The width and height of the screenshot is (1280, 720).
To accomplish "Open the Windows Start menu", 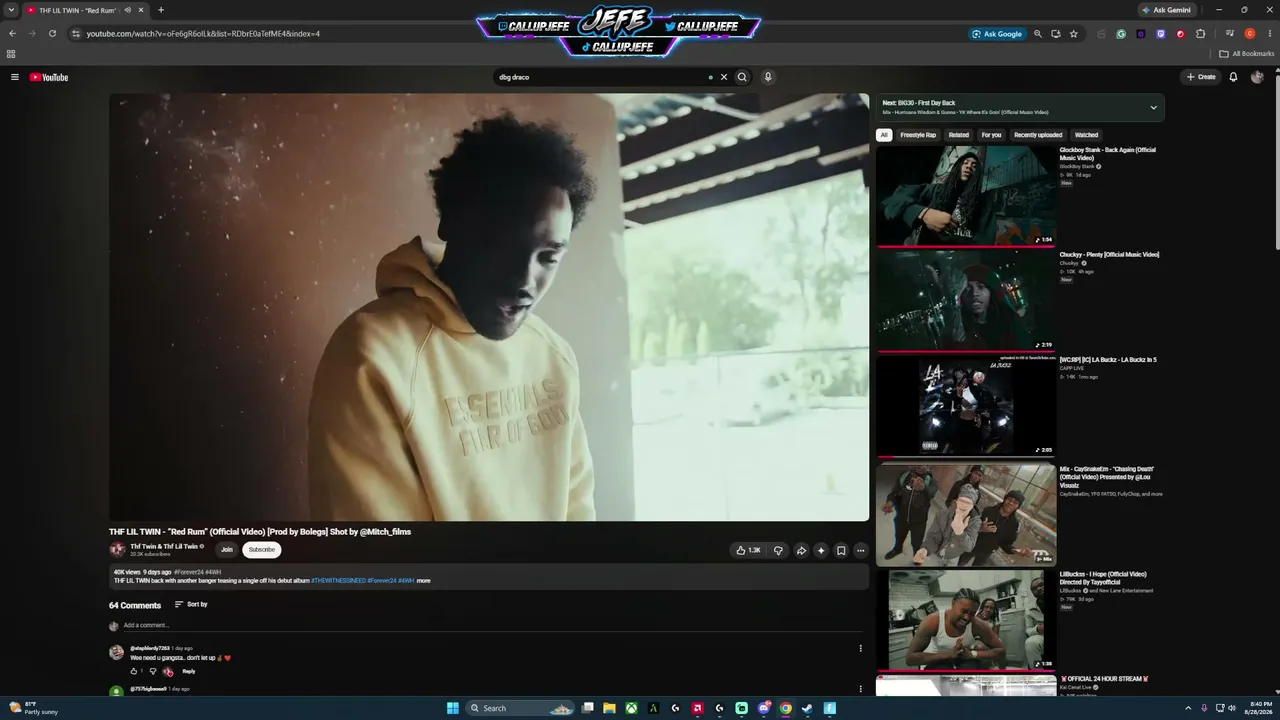I will [453, 708].
